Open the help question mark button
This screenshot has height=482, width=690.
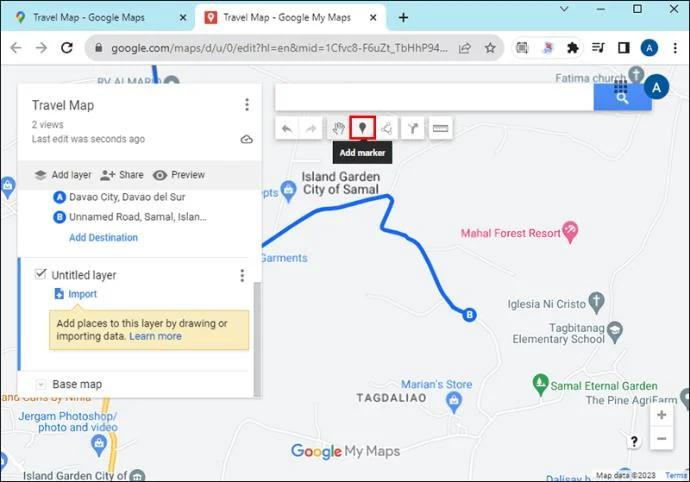pyautogui.click(x=634, y=442)
